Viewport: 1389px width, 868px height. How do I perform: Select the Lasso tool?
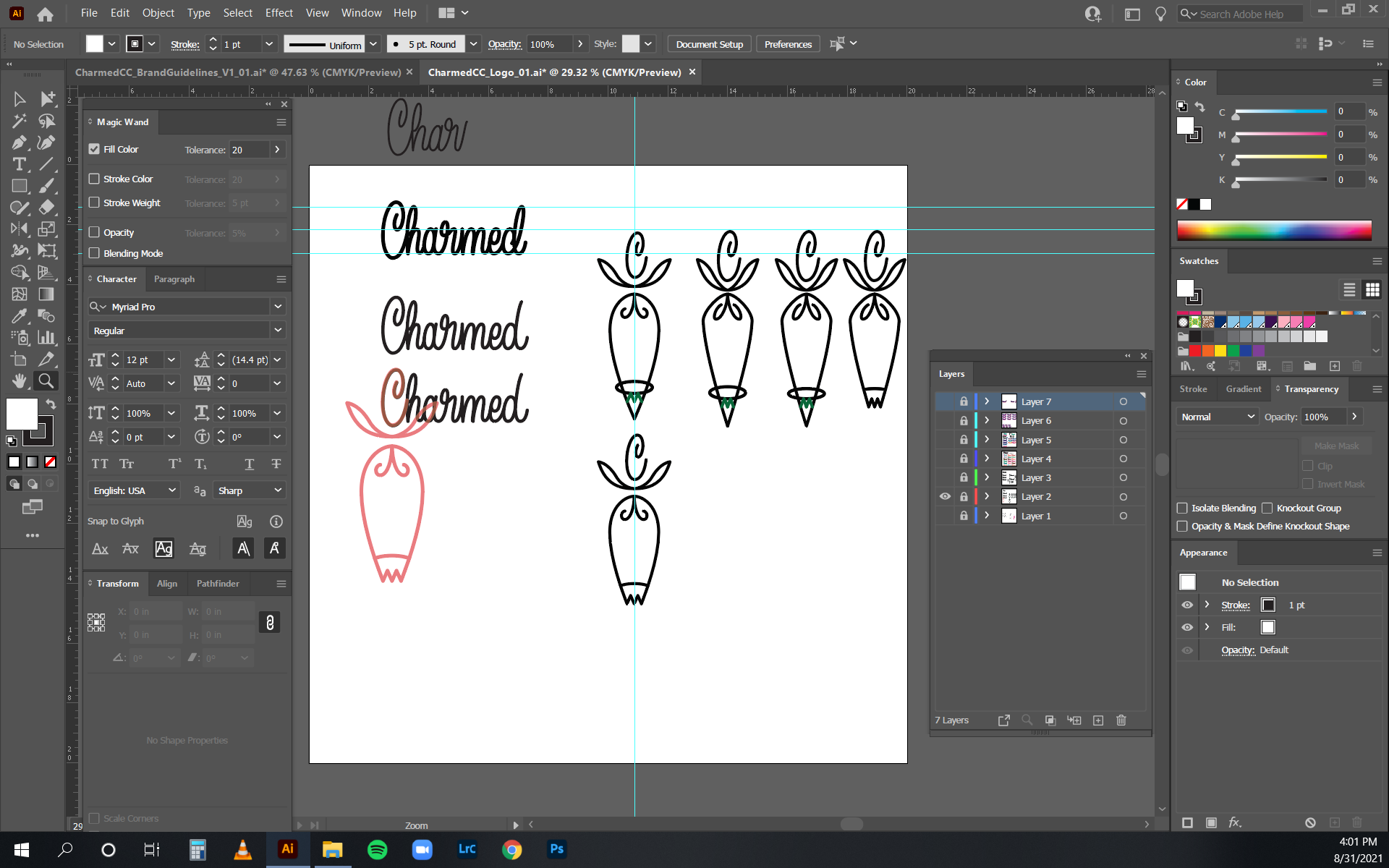(47, 121)
